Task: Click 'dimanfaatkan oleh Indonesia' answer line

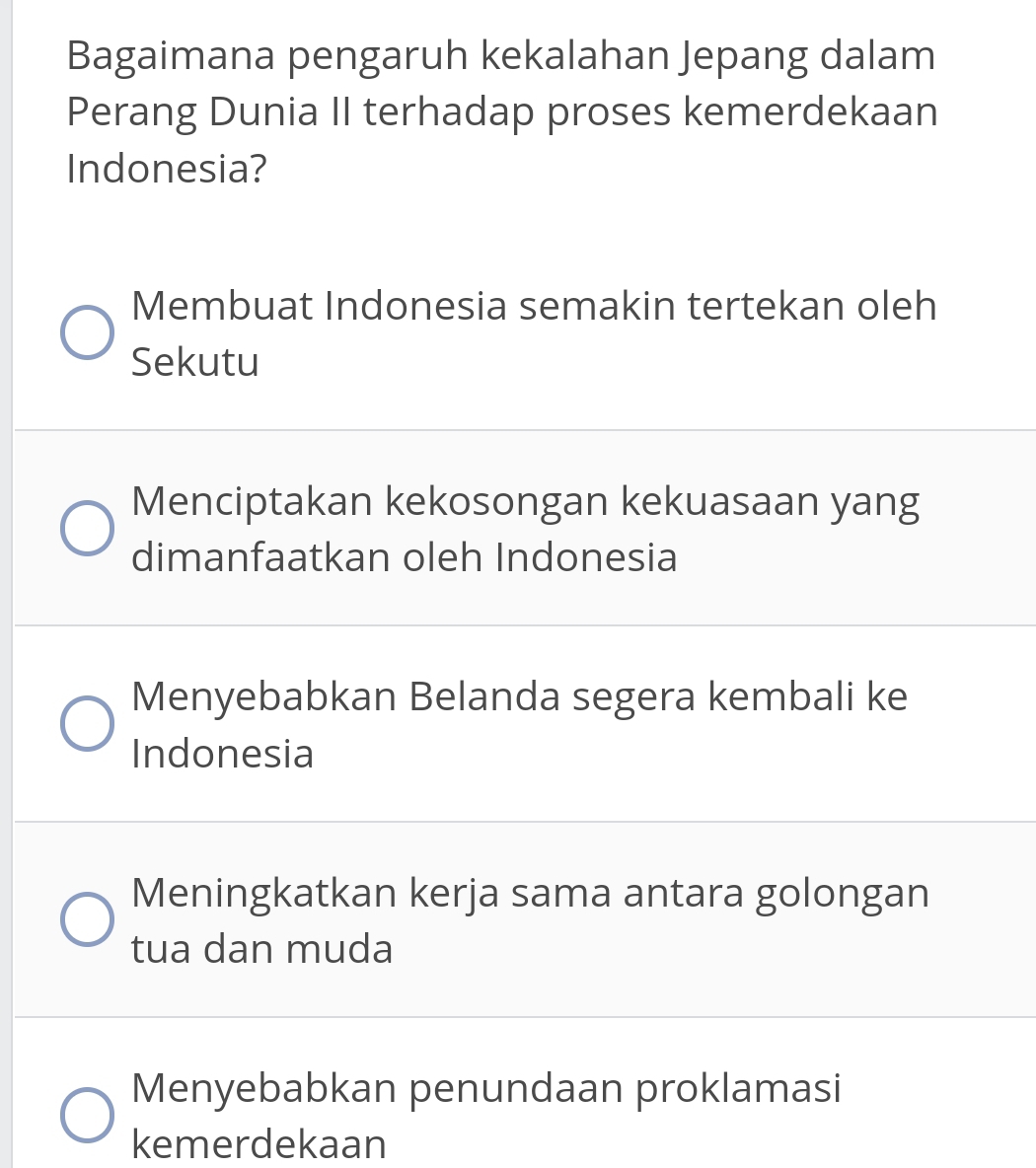Action: [x=405, y=558]
